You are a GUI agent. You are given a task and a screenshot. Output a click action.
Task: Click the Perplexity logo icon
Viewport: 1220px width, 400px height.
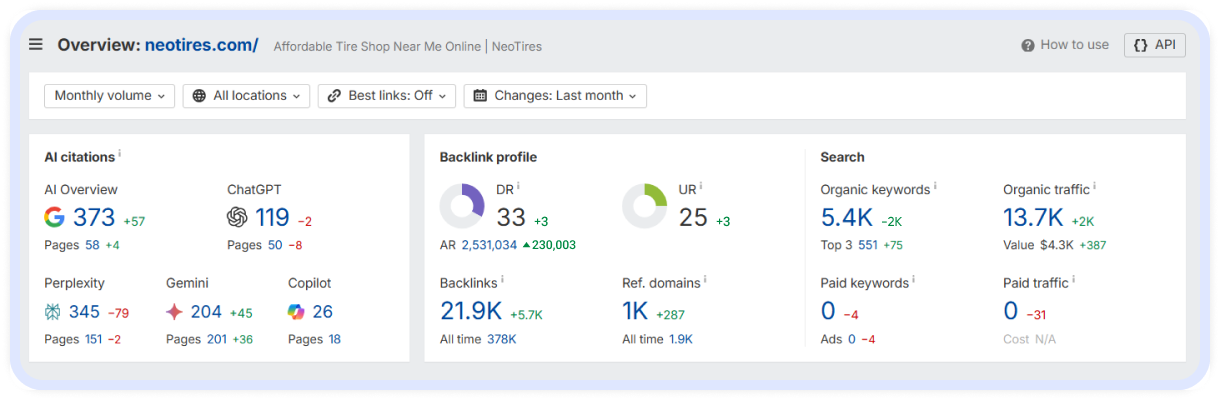click(x=54, y=312)
